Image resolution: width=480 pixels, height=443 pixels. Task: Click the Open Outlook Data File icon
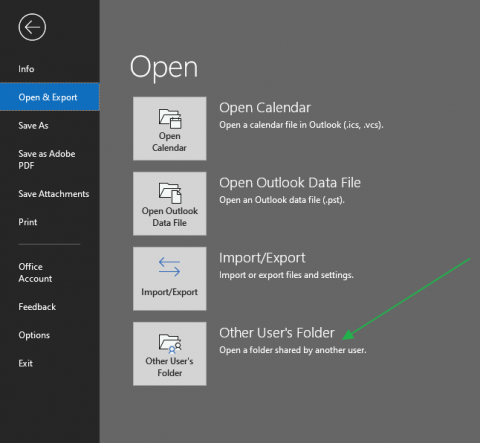pos(170,193)
